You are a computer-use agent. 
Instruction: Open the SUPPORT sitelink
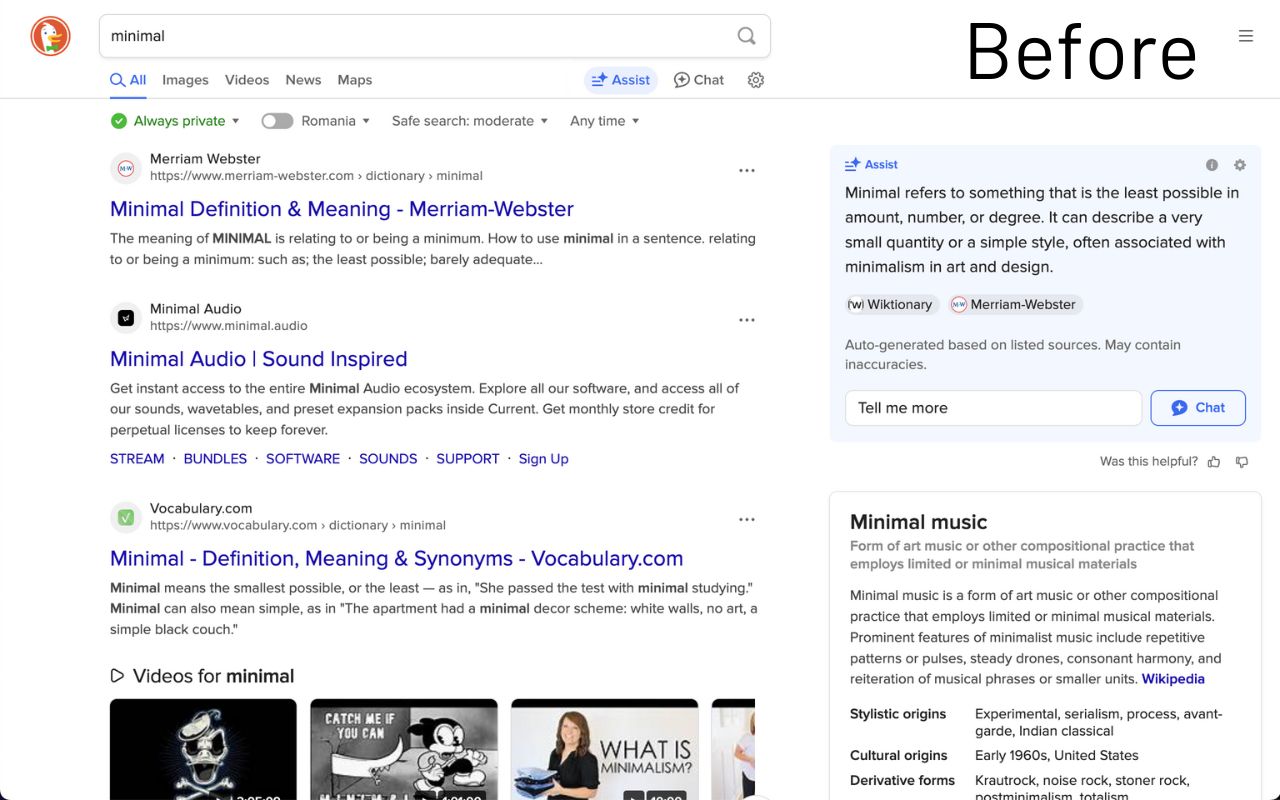click(468, 459)
